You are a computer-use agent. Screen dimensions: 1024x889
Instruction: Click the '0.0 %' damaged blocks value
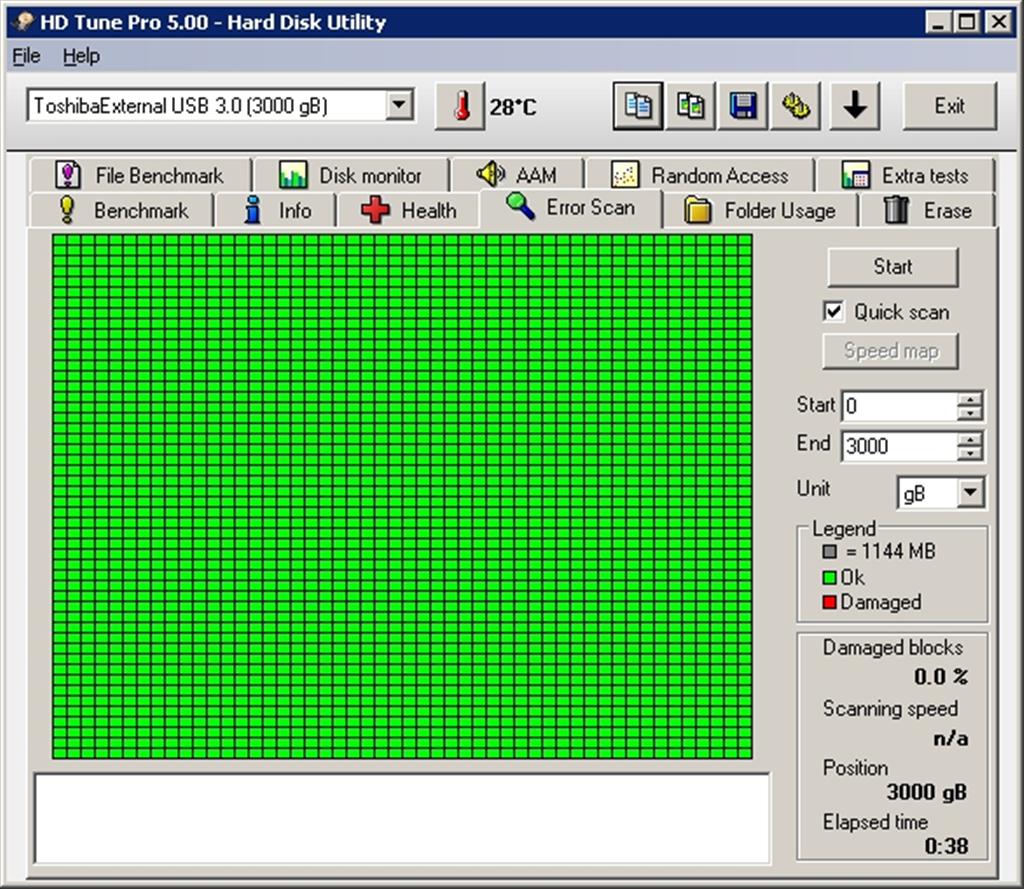(940, 676)
